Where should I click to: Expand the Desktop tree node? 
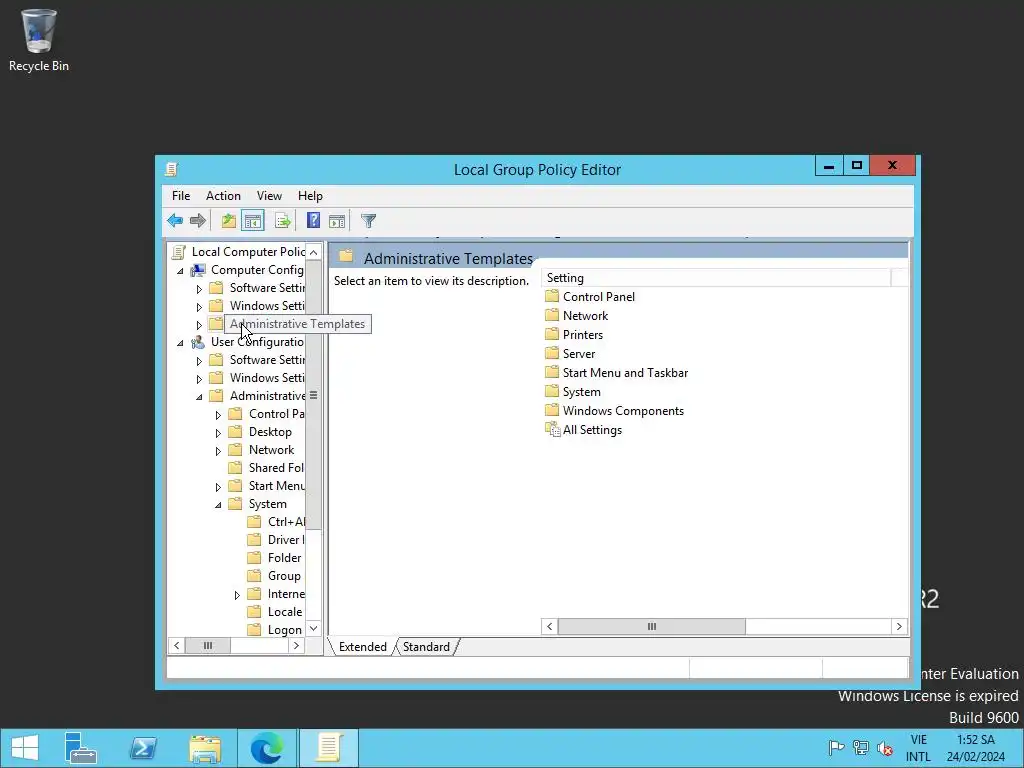tap(218, 432)
